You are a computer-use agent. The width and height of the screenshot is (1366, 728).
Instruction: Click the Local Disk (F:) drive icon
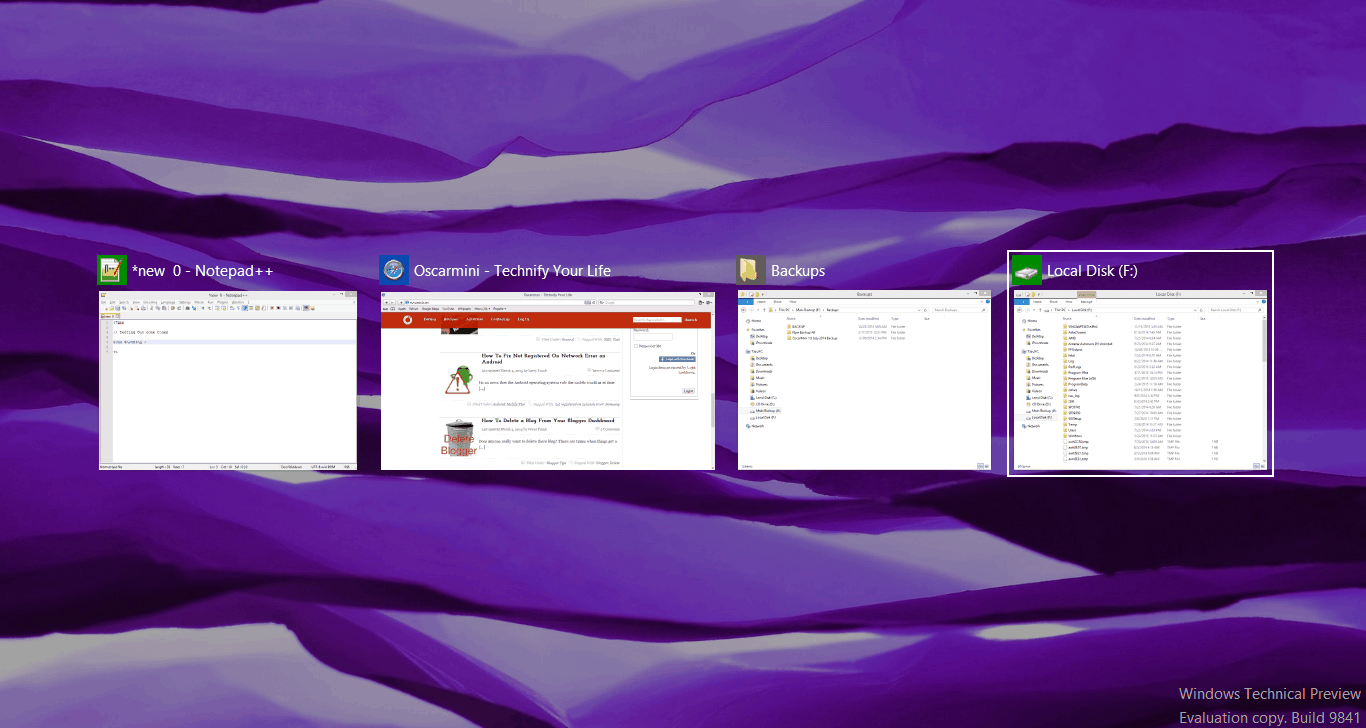[x=1027, y=270]
